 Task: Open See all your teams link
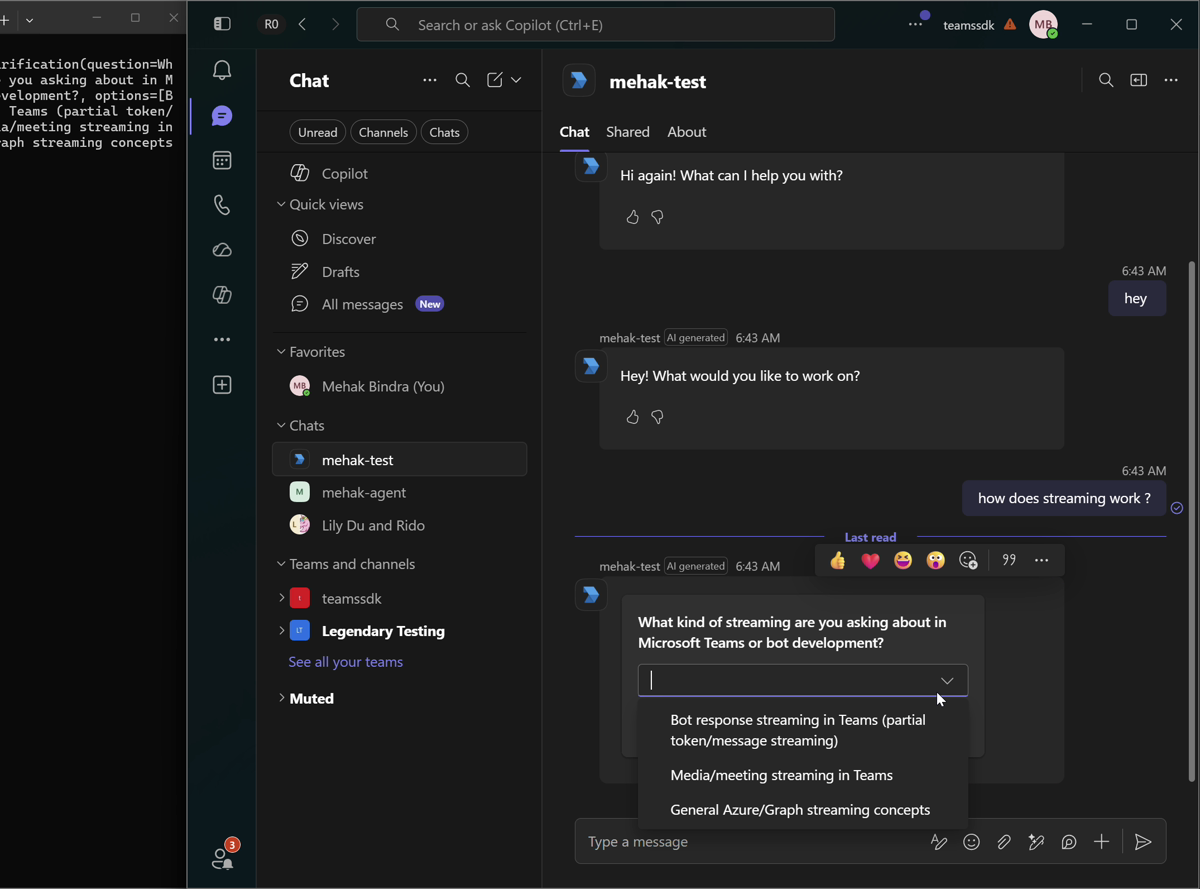click(x=346, y=662)
